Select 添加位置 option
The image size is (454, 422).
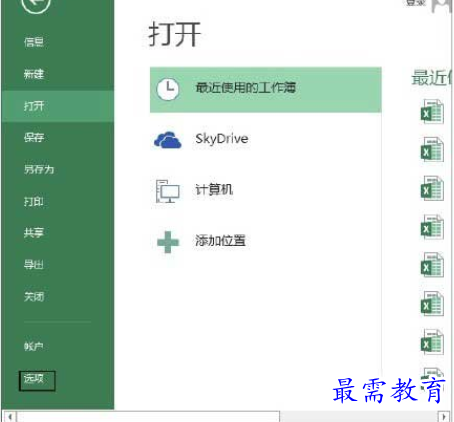[220, 241]
